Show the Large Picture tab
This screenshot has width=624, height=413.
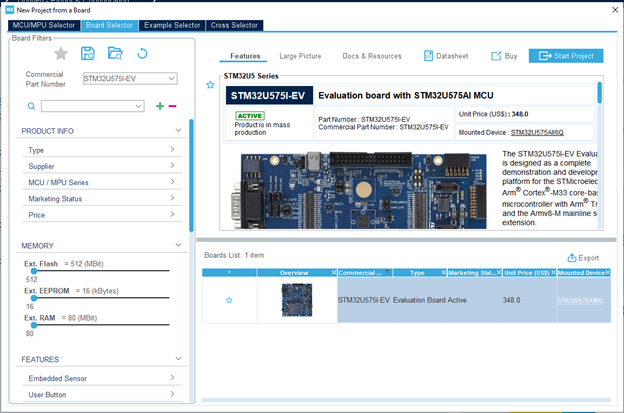tap(300, 56)
